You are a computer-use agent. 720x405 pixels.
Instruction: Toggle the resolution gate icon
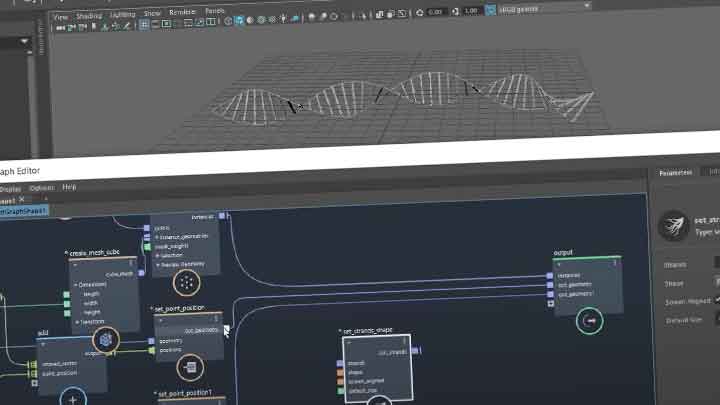click(167, 24)
